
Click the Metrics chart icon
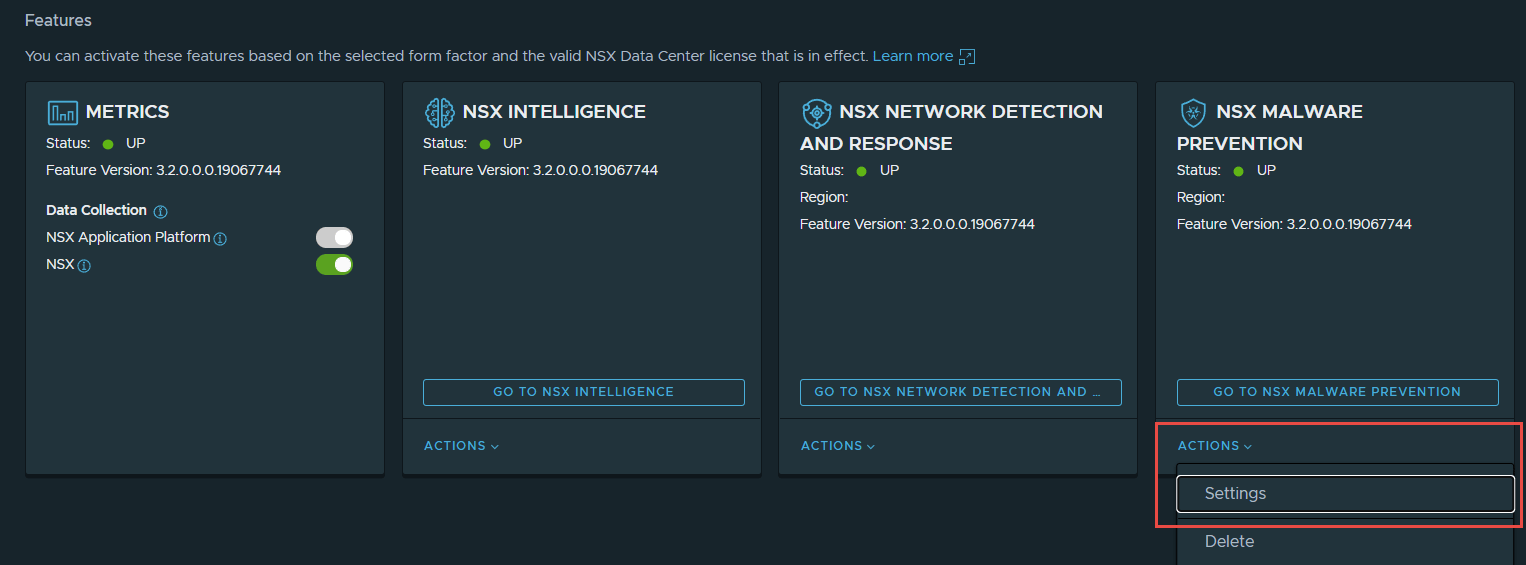(x=62, y=112)
